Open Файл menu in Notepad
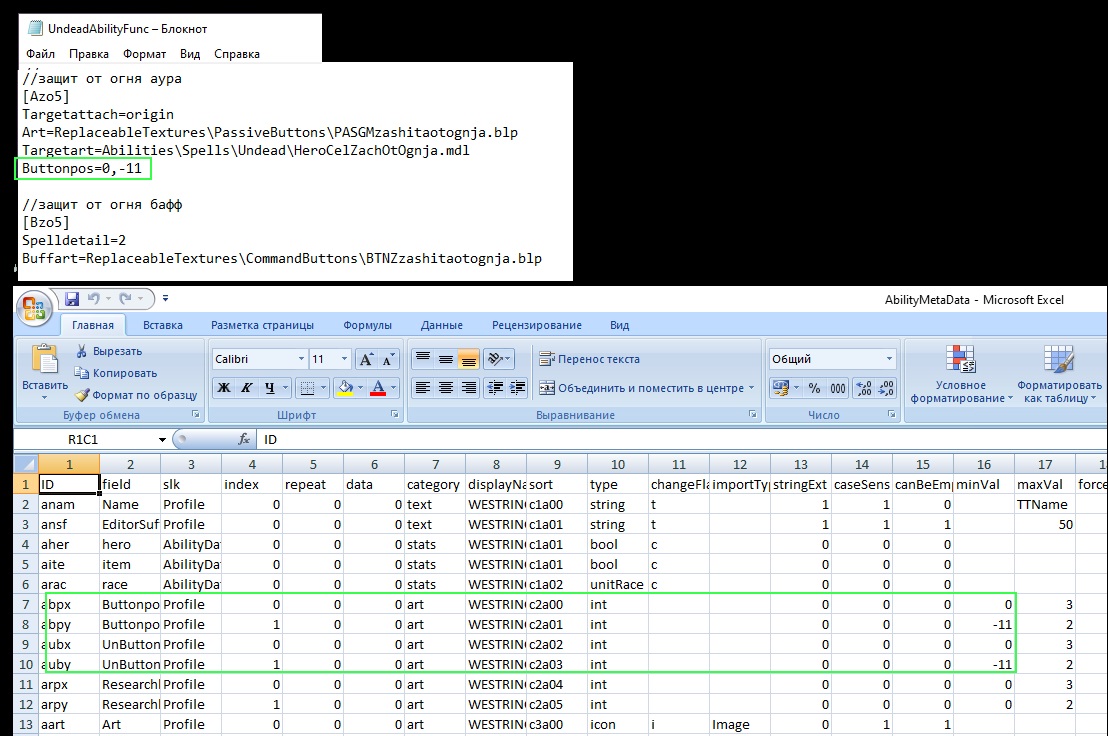Image resolution: width=1108 pixels, height=736 pixels. coord(40,54)
